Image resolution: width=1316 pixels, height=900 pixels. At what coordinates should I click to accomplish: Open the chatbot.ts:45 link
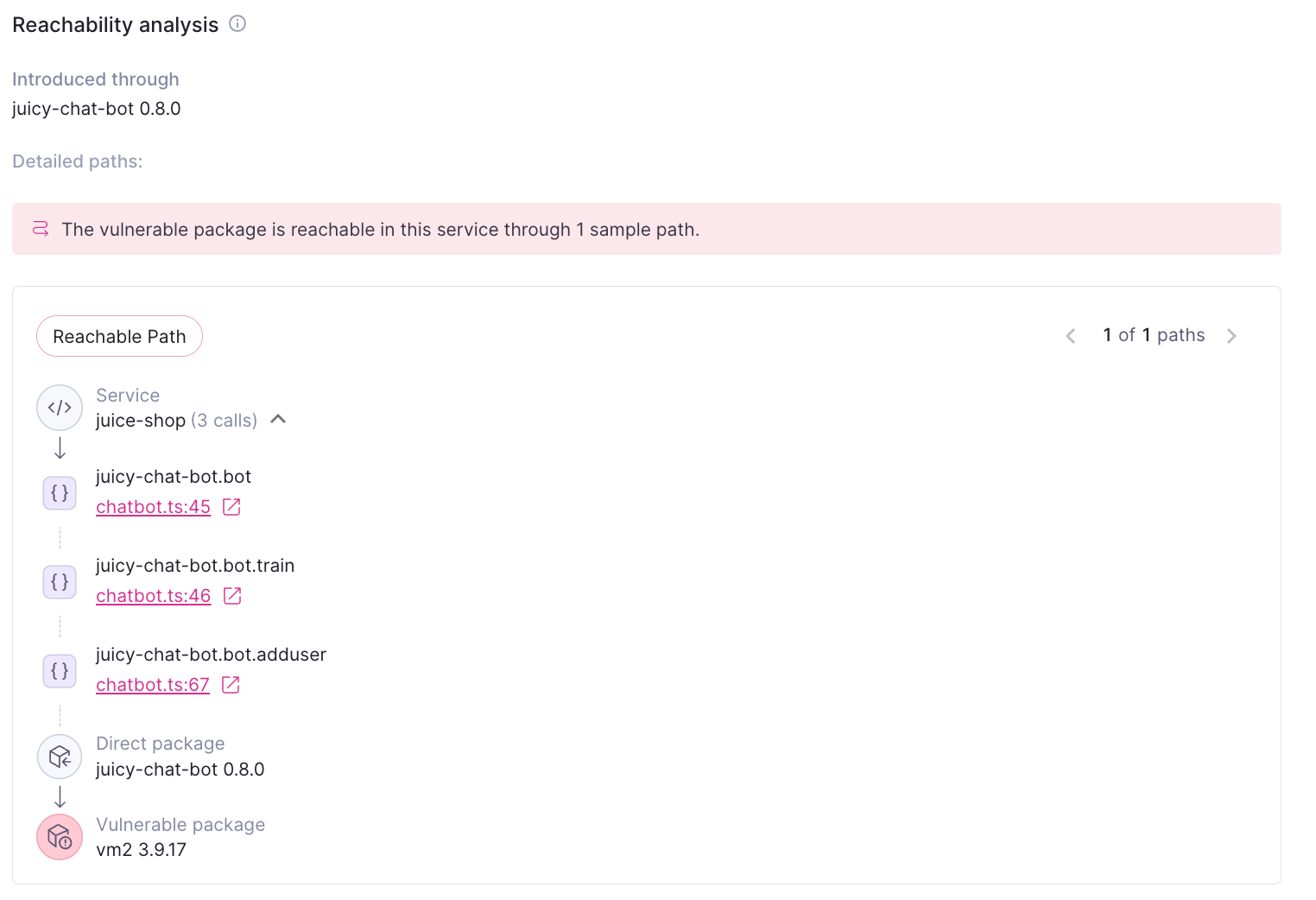coord(154,507)
